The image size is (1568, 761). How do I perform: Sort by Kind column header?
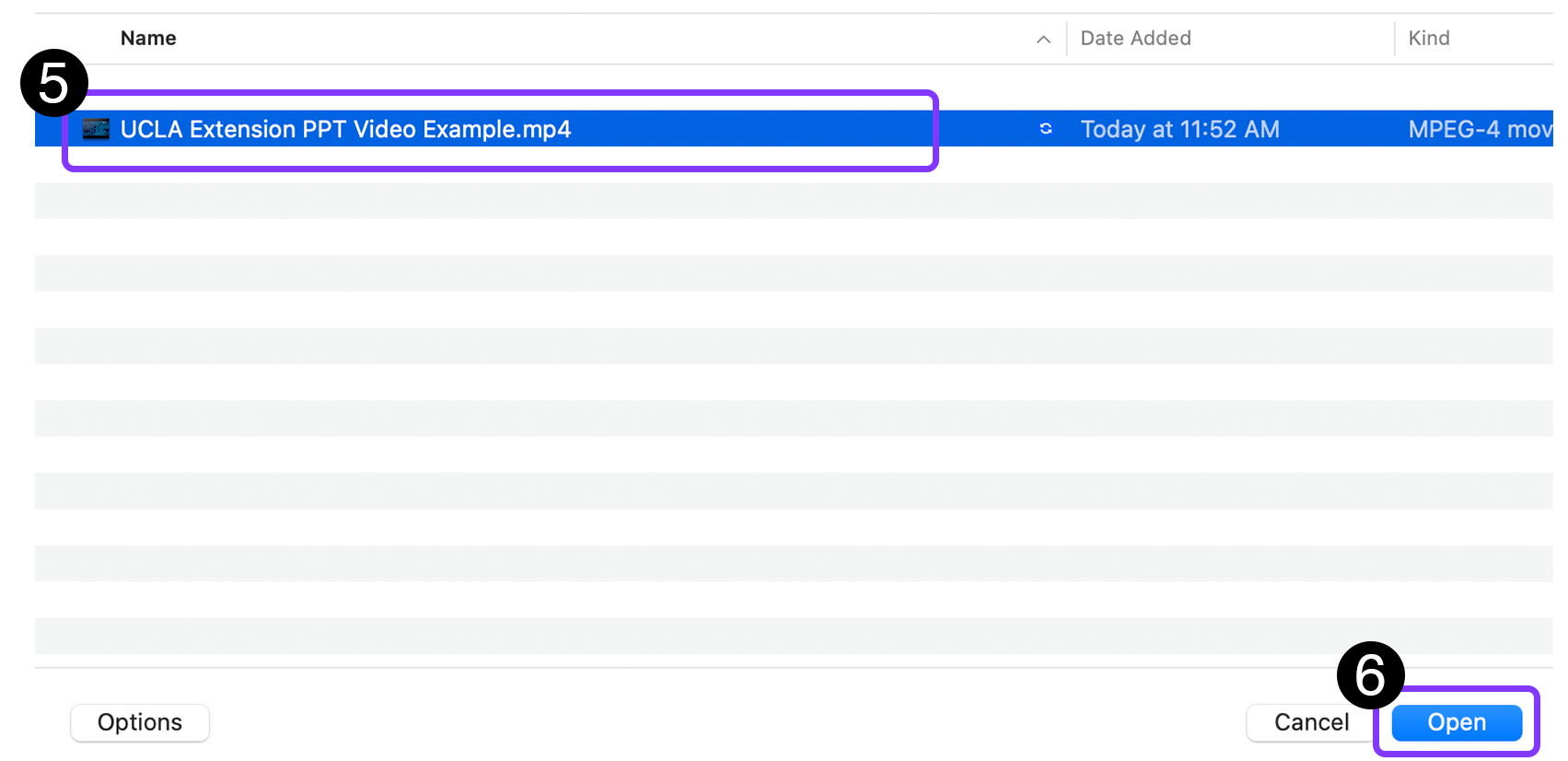[1429, 38]
